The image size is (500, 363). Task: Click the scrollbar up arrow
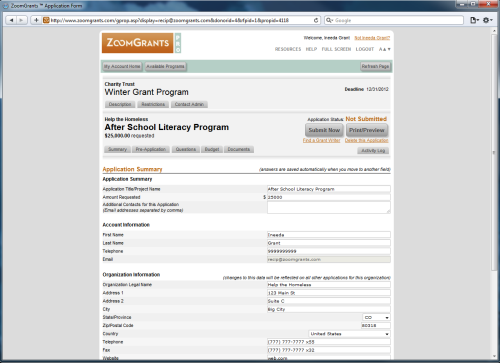(494, 31)
